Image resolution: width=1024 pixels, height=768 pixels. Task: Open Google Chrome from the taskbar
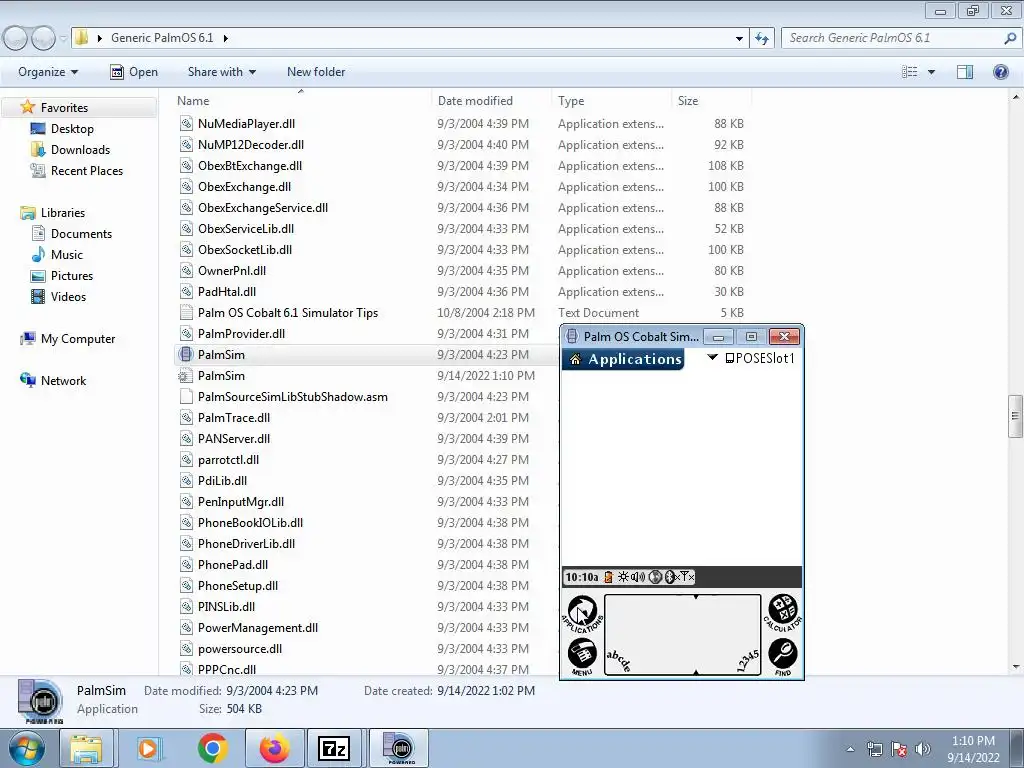pyautogui.click(x=212, y=748)
